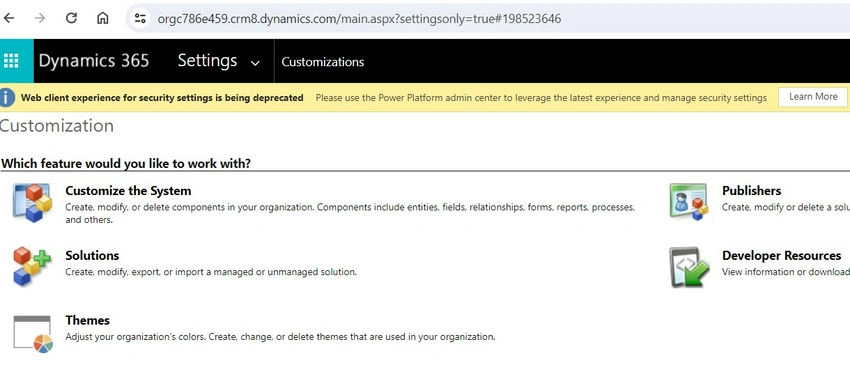Open the Settings navigation menu
Image resolution: width=850 pixels, height=365 pixels.
(x=207, y=61)
